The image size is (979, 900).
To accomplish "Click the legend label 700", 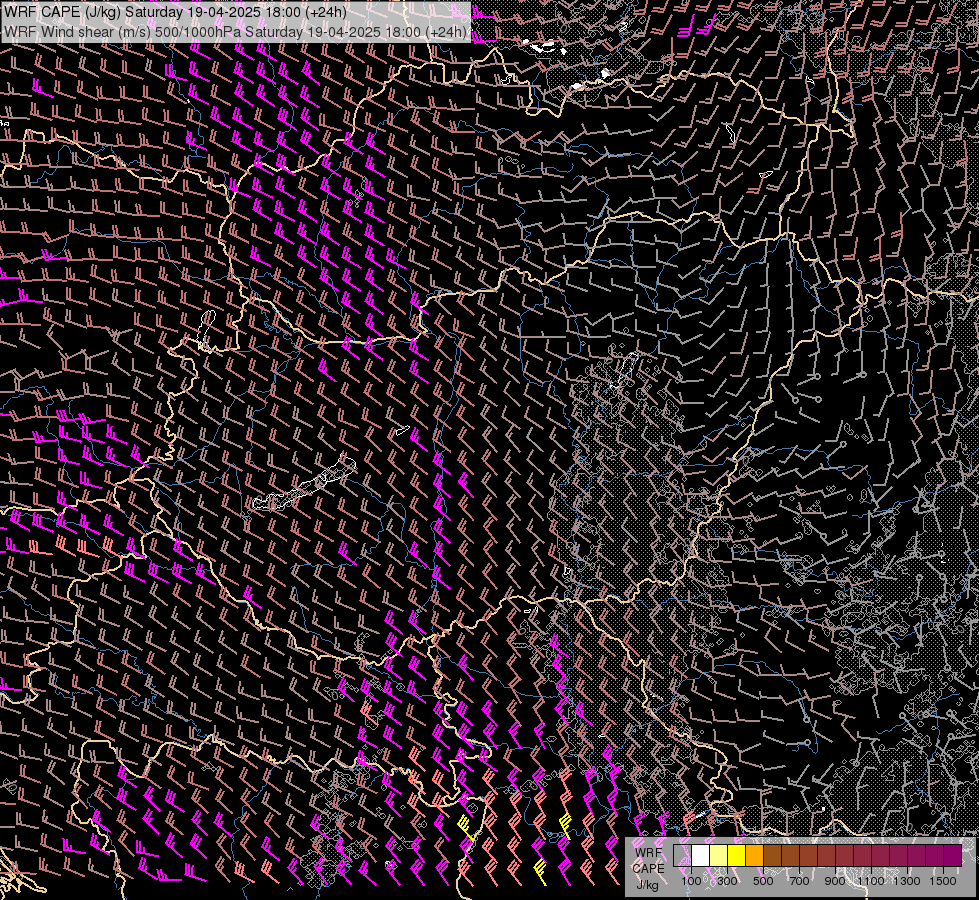I will pos(799,881).
